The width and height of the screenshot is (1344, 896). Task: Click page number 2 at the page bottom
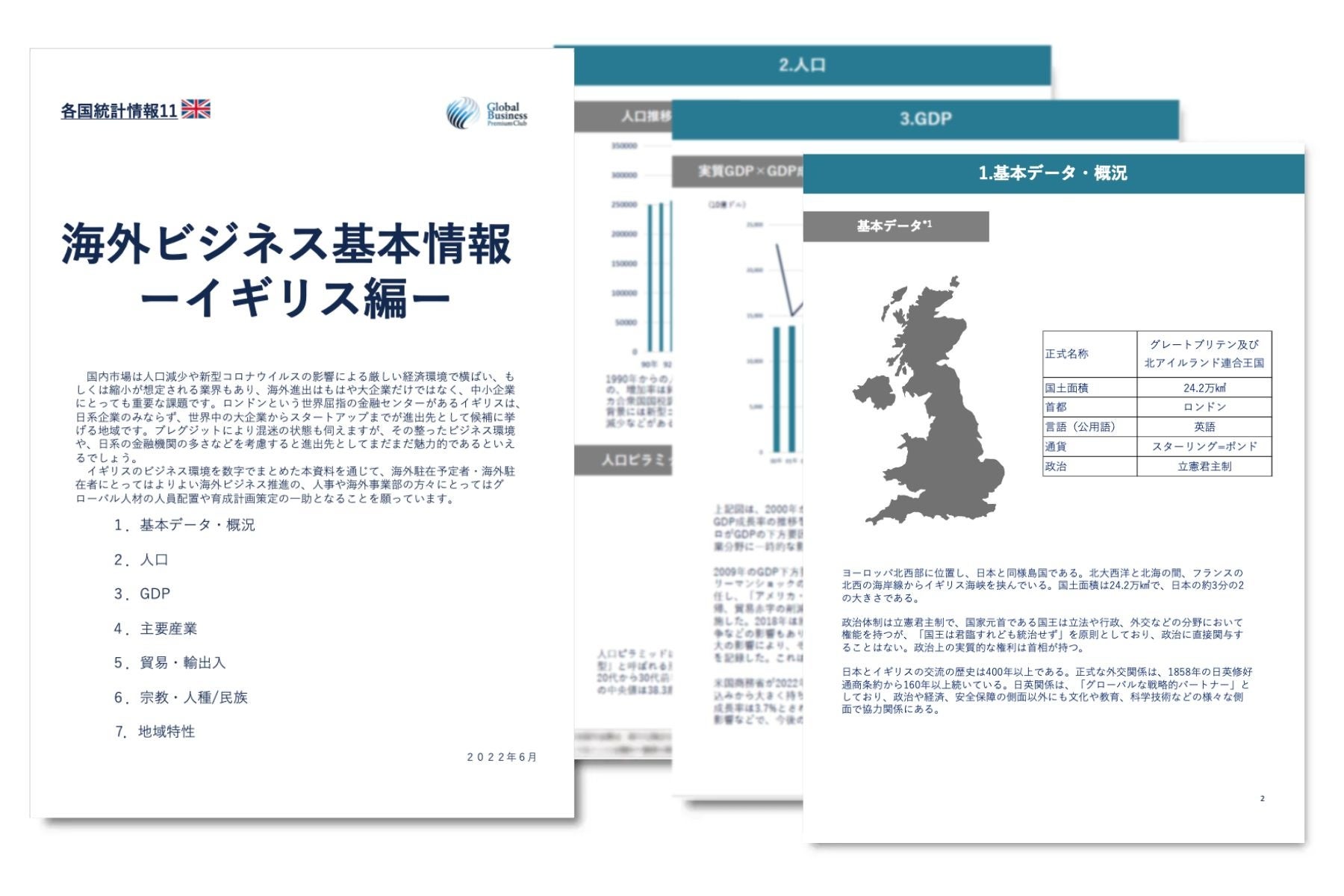click(x=1262, y=798)
